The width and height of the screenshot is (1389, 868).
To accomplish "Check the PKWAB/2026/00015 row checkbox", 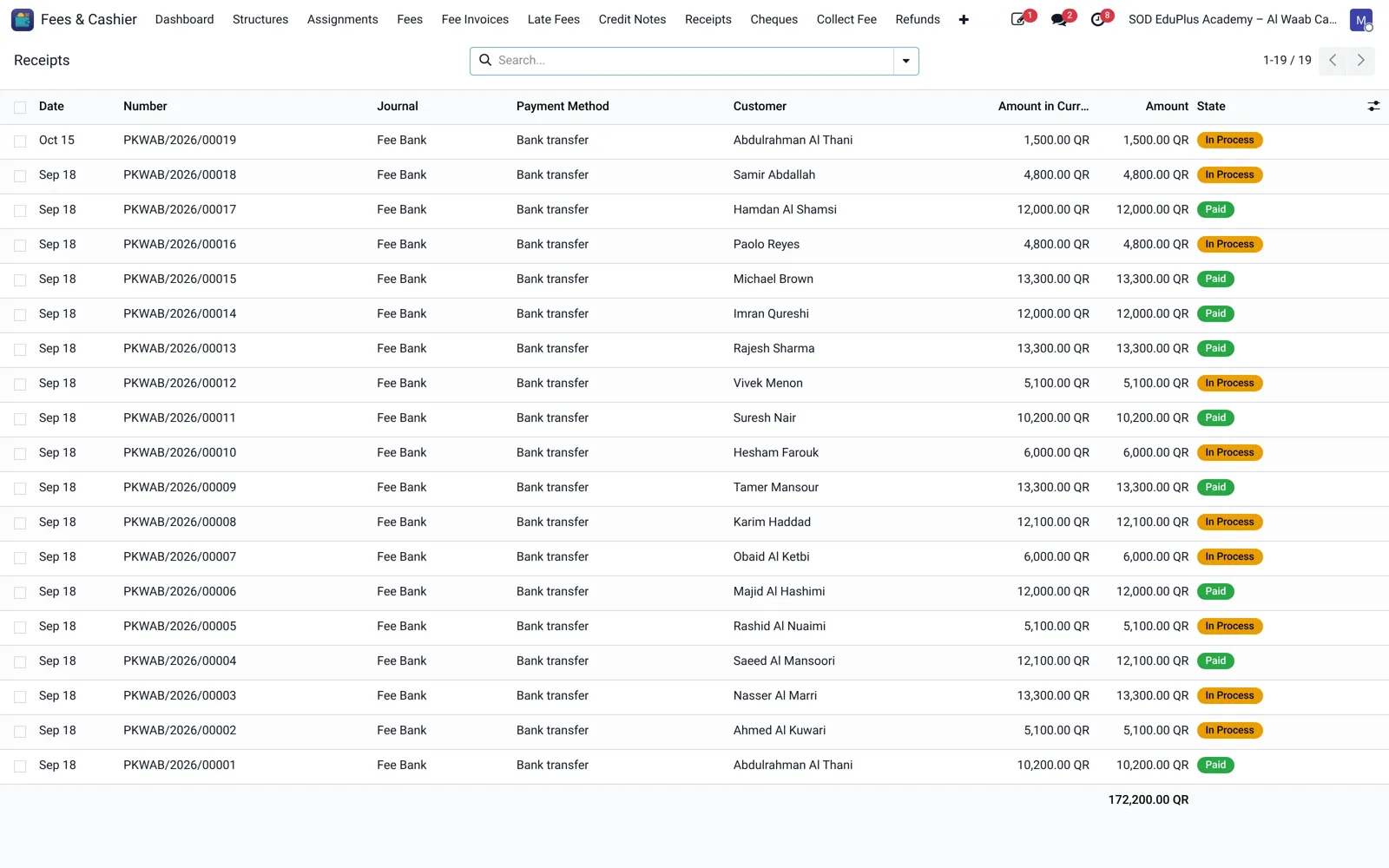I will pos(20,279).
